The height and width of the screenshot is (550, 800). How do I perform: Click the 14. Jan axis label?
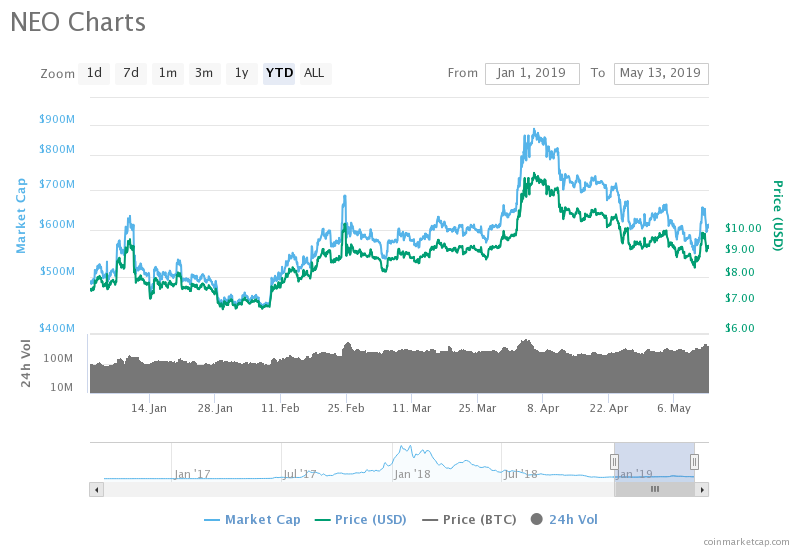[x=149, y=408]
